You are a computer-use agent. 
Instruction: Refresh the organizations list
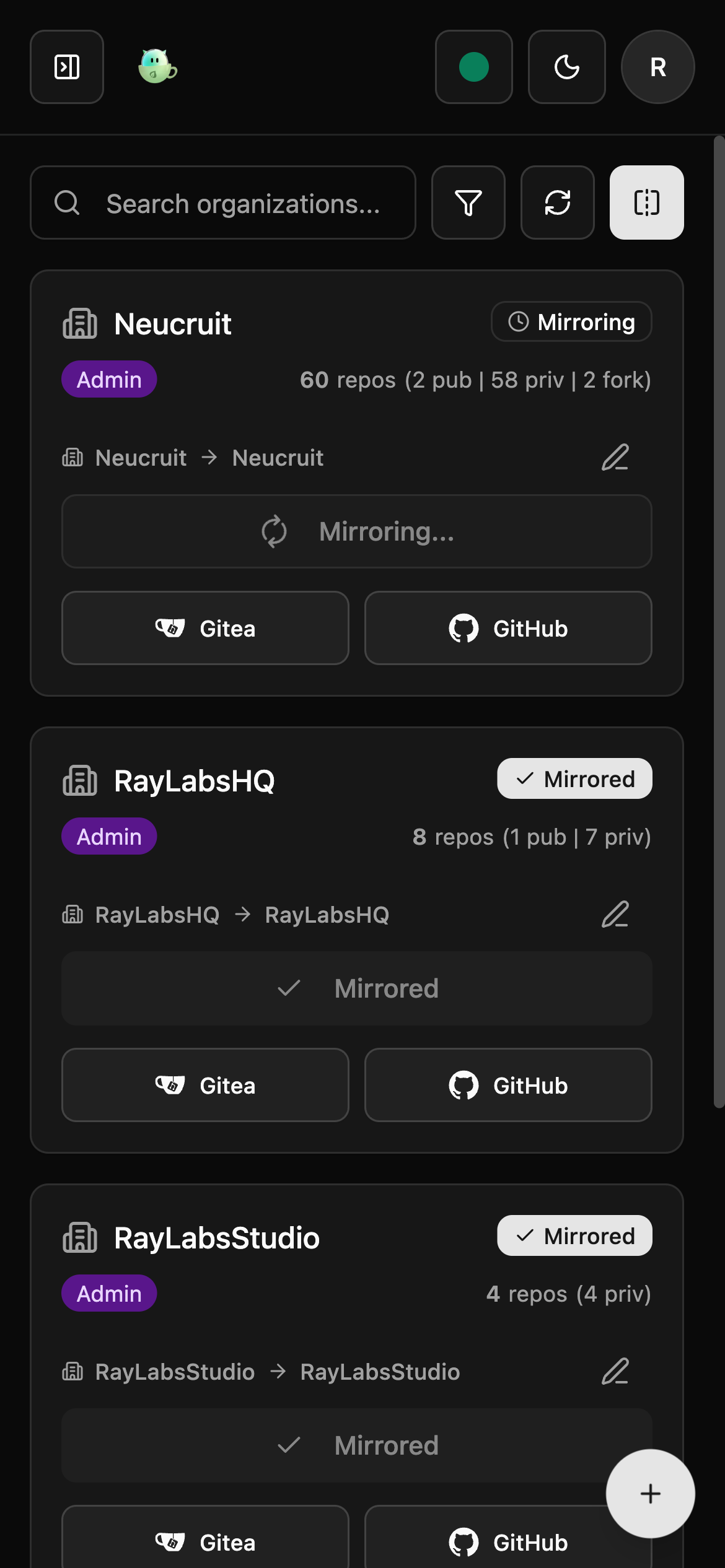558,203
